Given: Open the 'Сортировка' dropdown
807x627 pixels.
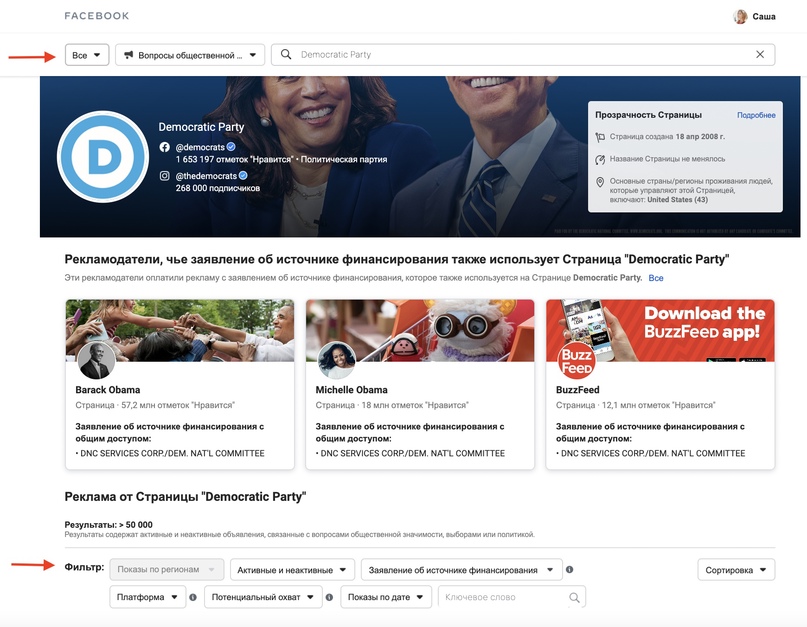Looking at the screenshot, I should pyautogui.click(x=736, y=570).
